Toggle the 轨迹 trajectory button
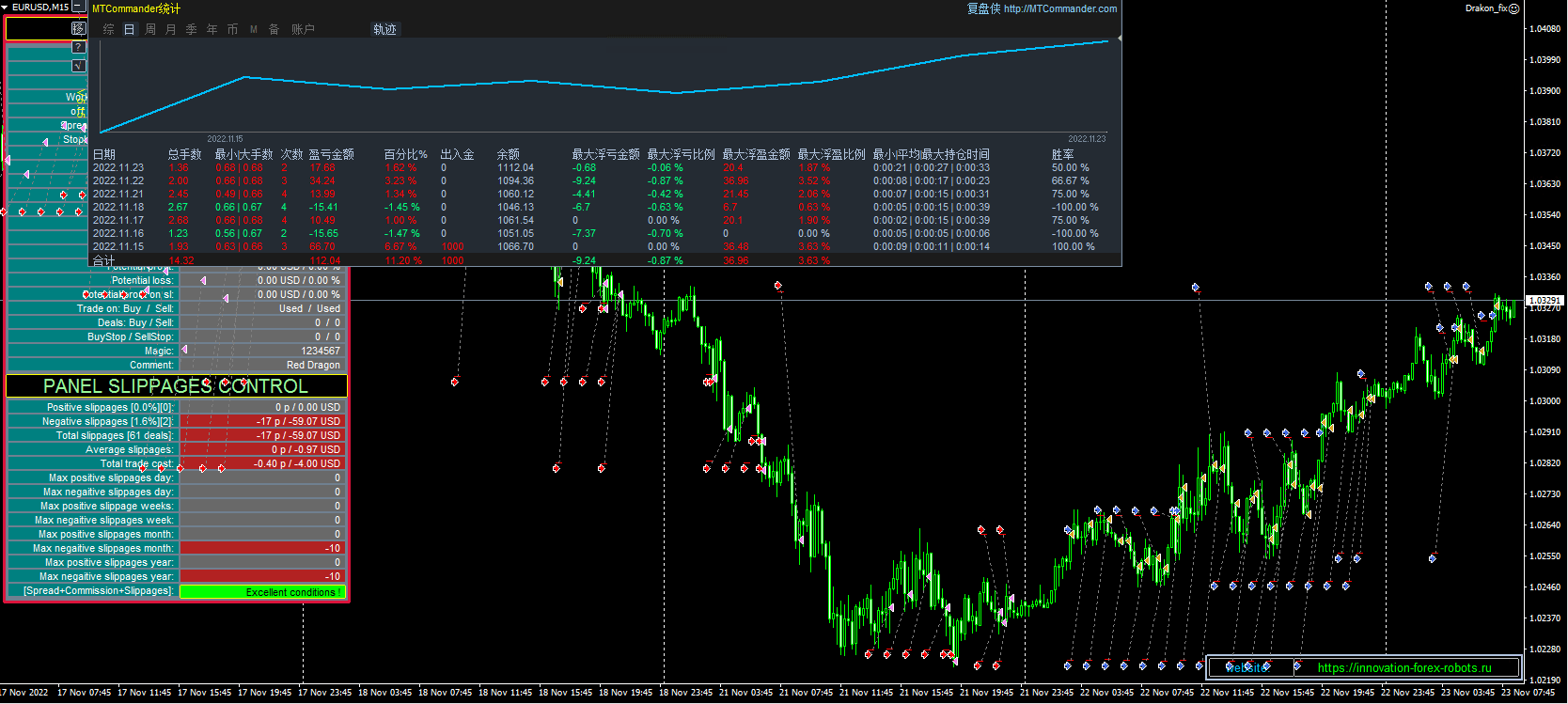1568x704 pixels. tap(384, 29)
